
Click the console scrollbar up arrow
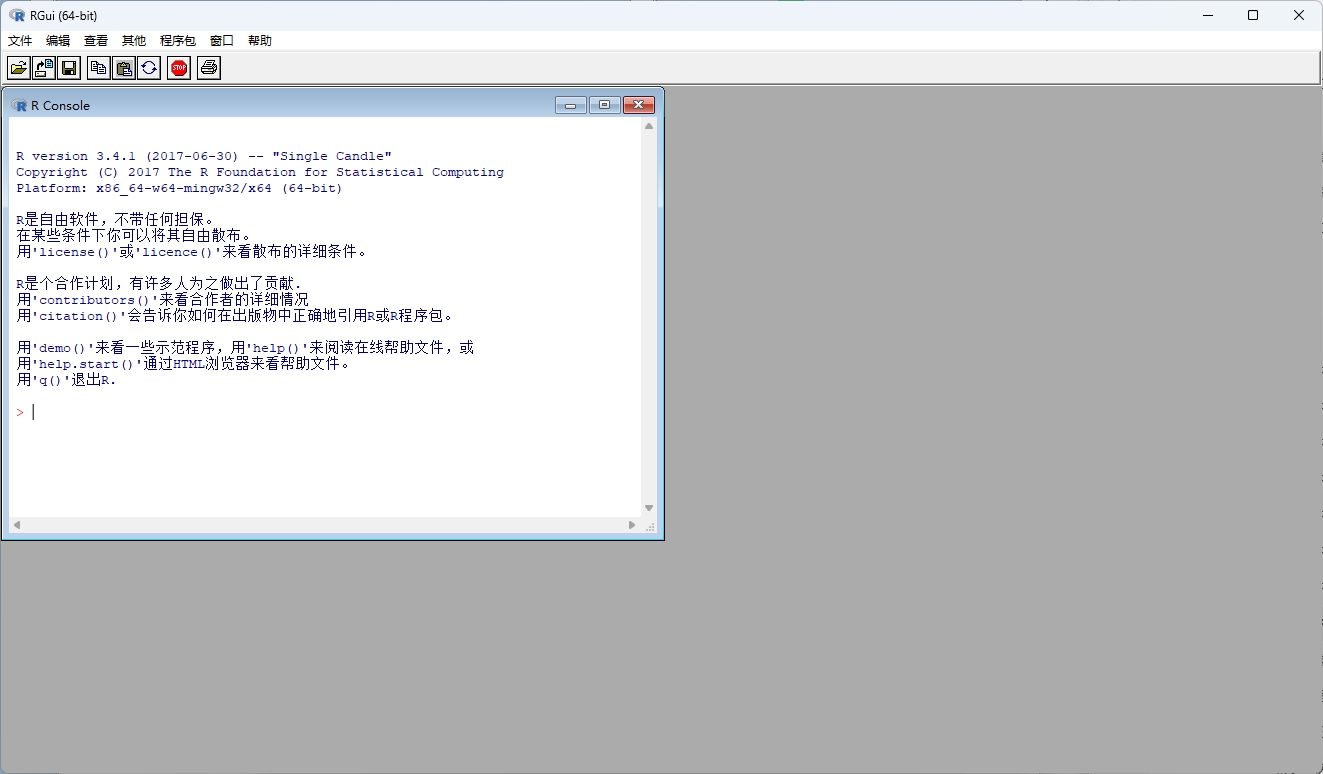click(649, 127)
